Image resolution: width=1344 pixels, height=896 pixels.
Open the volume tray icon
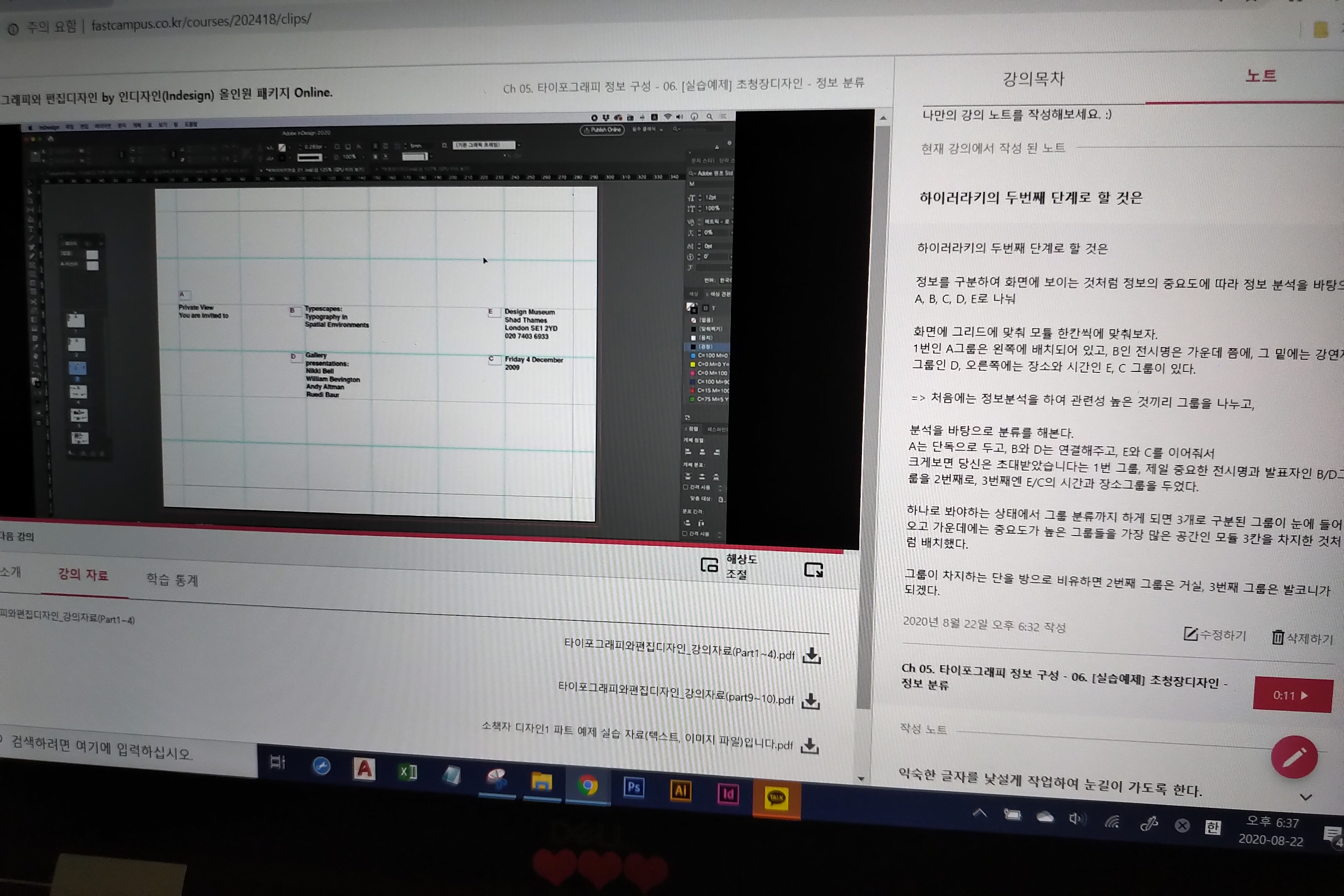[x=1077, y=819]
